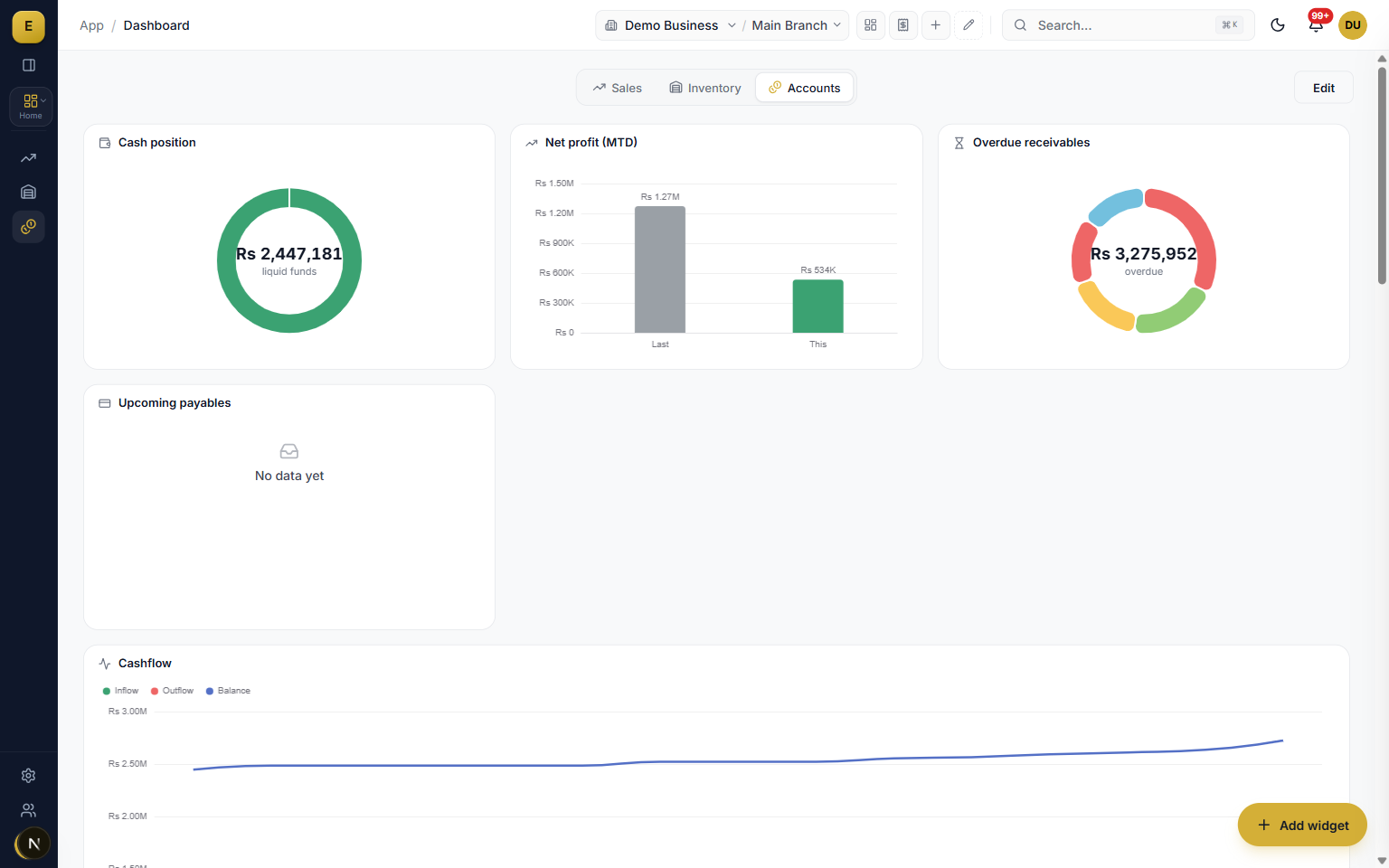Click the yellow segment of overdue donut

tap(1104, 308)
